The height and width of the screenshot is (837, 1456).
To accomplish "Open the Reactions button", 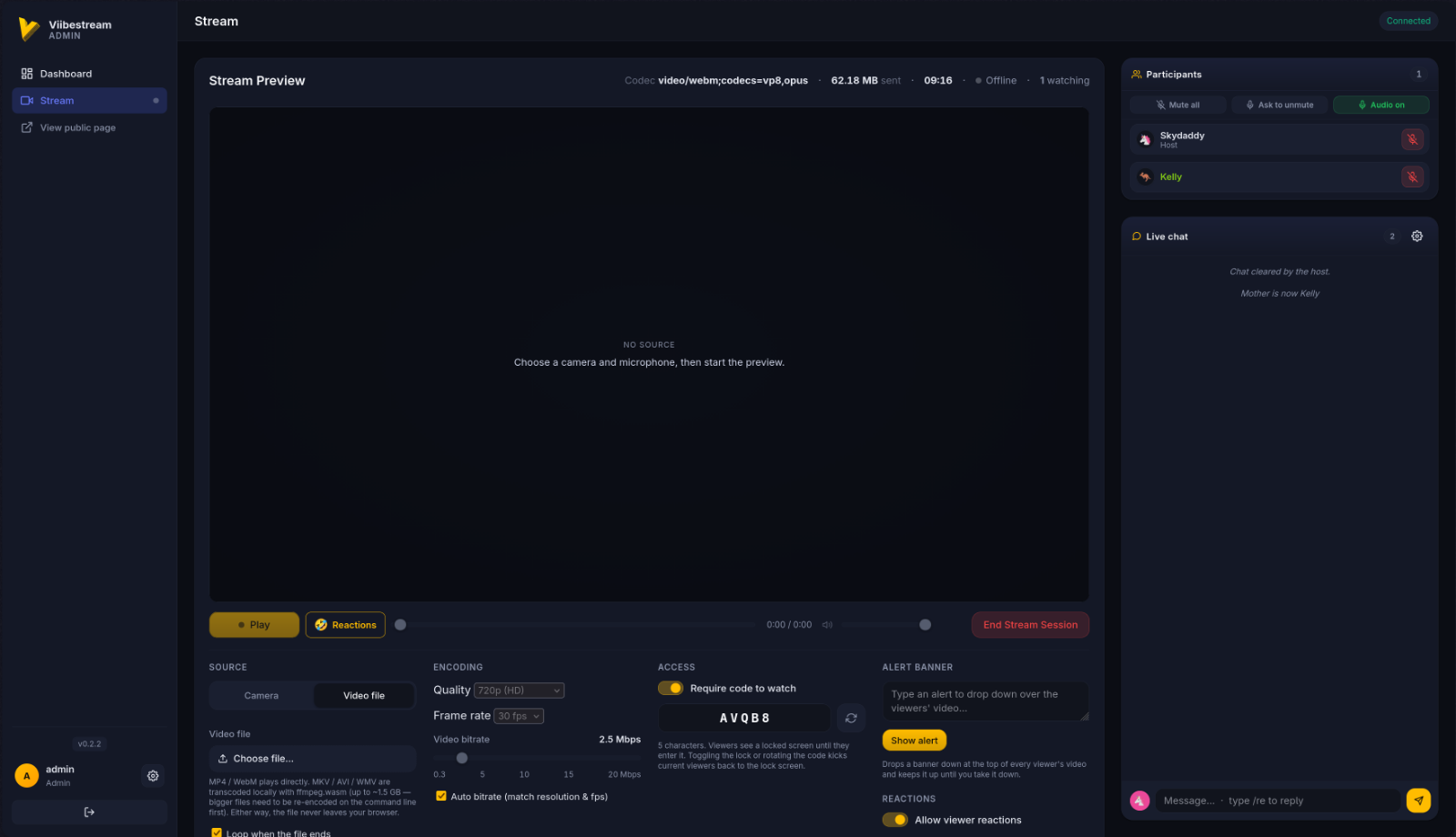I will [345, 625].
